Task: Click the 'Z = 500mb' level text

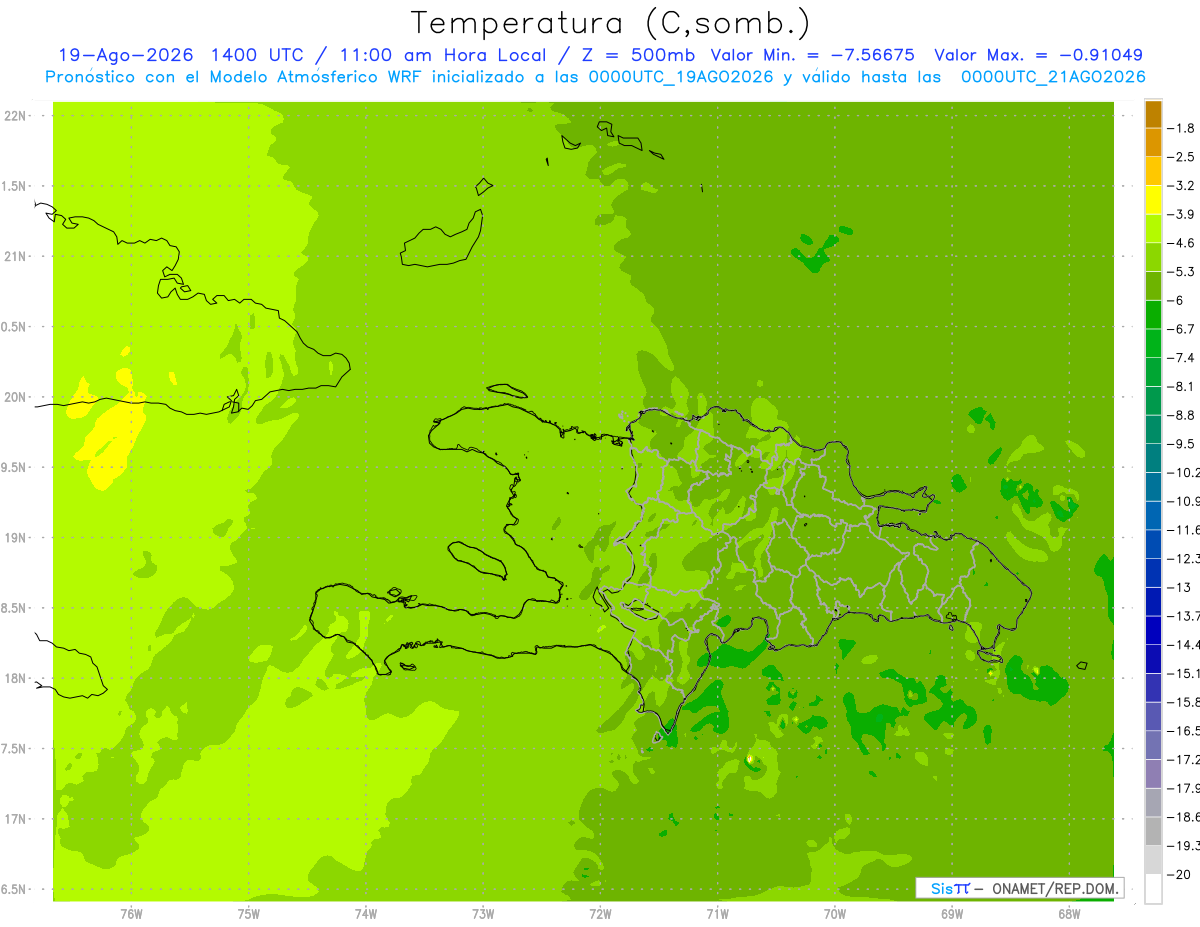Action: coord(637,55)
